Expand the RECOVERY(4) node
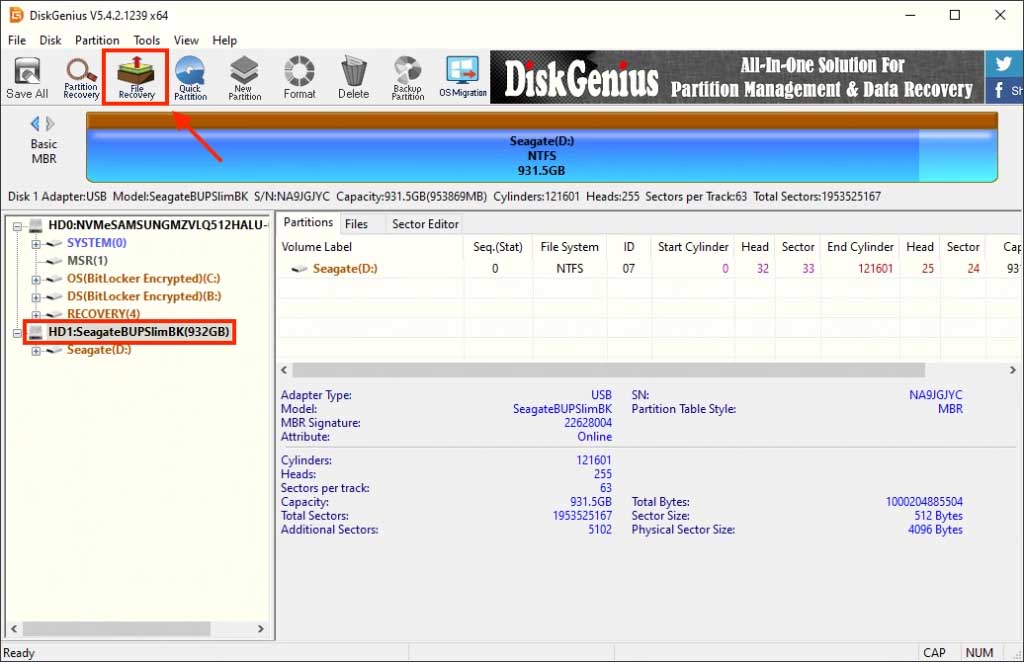This screenshot has height=662, width=1024. (x=36, y=315)
